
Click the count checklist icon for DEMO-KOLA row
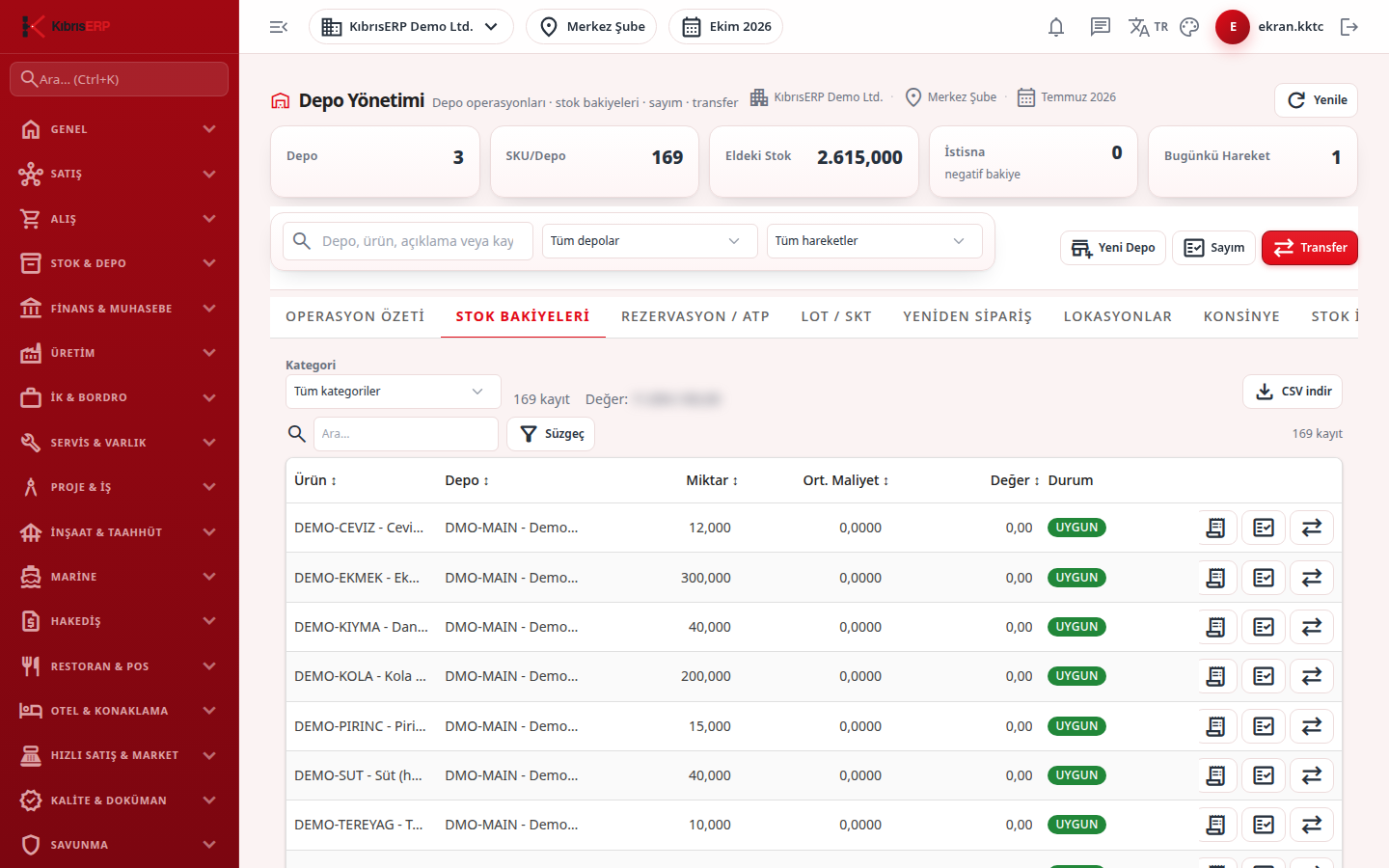click(1264, 676)
